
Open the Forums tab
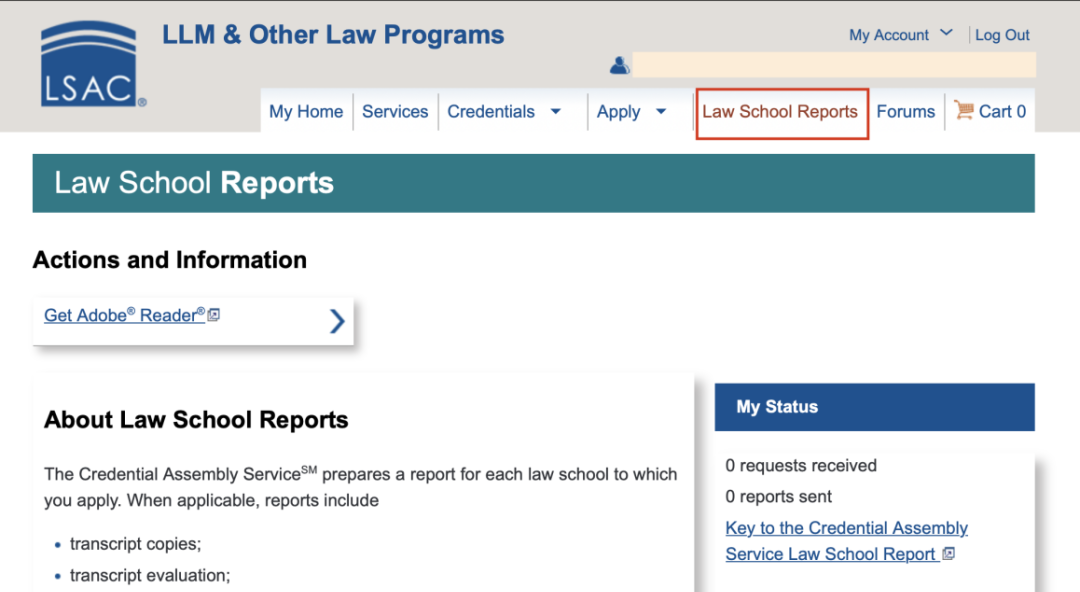(x=906, y=112)
